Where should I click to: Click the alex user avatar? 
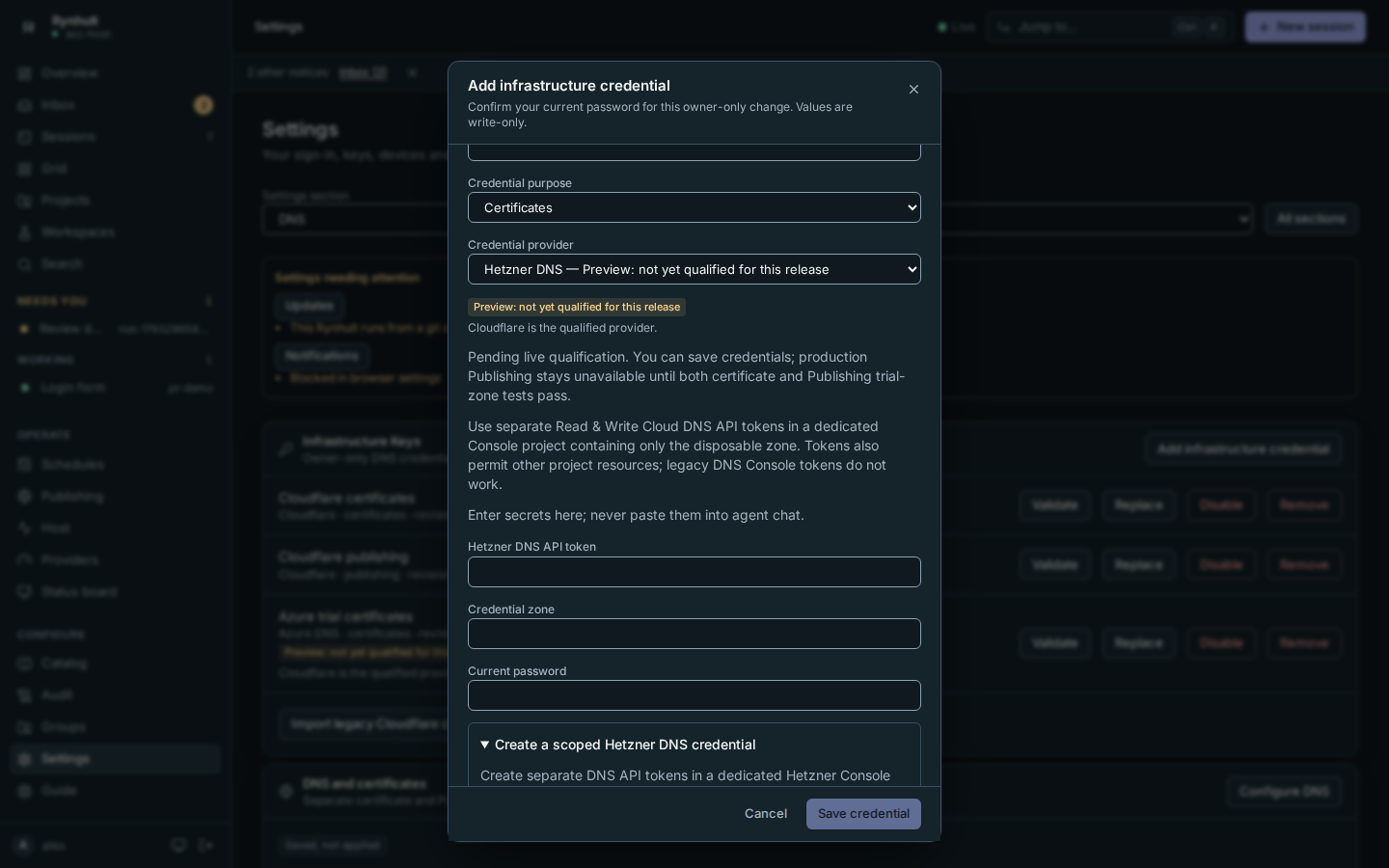pyautogui.click(x=25, y=846)
